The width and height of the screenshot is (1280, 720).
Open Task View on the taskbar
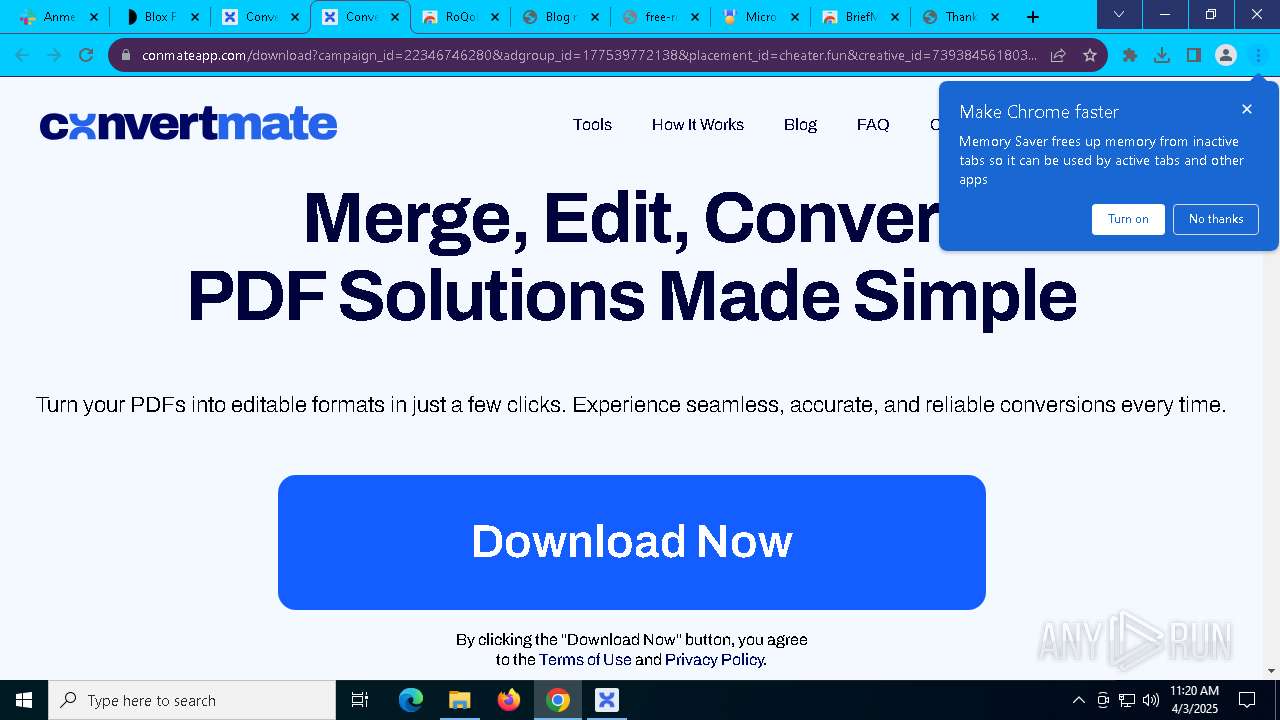tap(360, 700)
